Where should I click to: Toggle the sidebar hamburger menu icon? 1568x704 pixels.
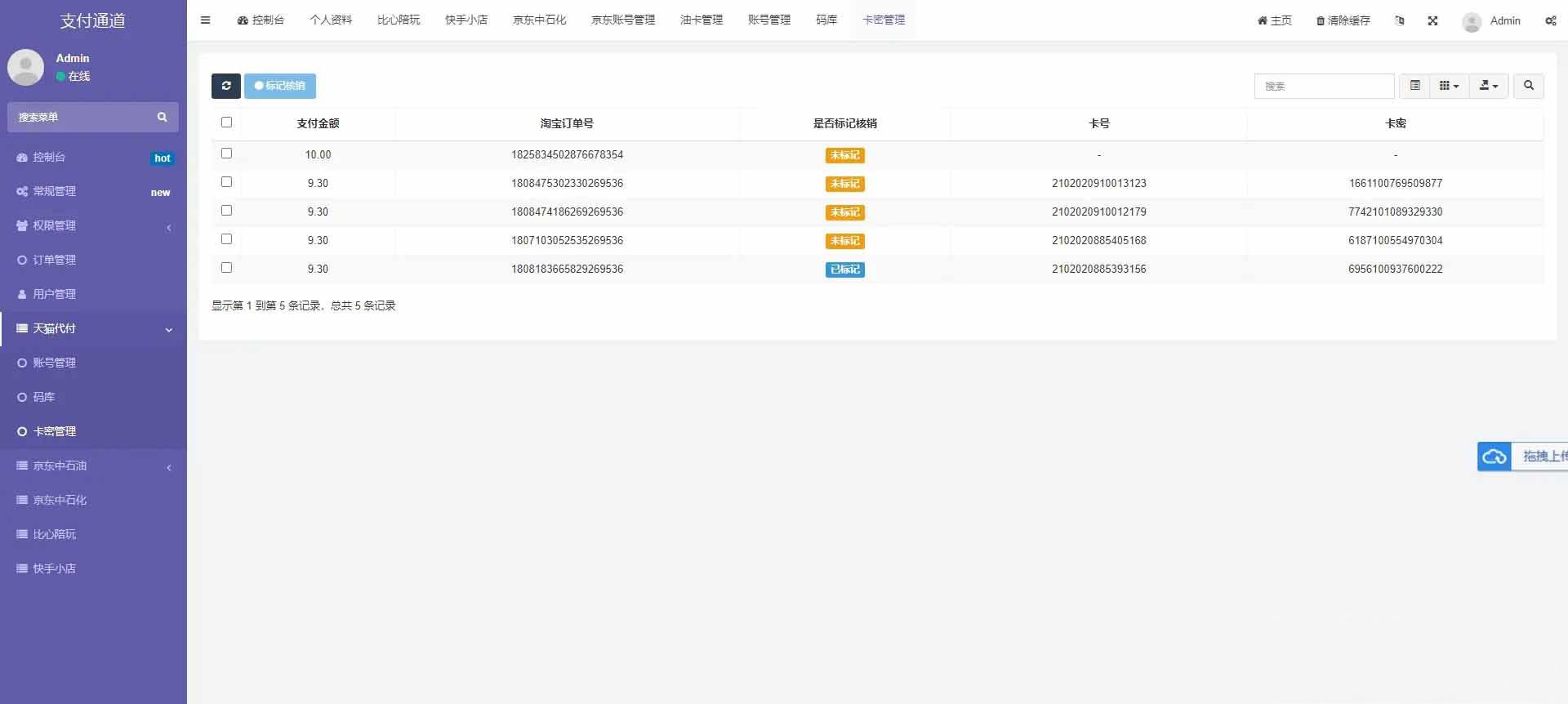pyautogui.click(x=206, y=20)
